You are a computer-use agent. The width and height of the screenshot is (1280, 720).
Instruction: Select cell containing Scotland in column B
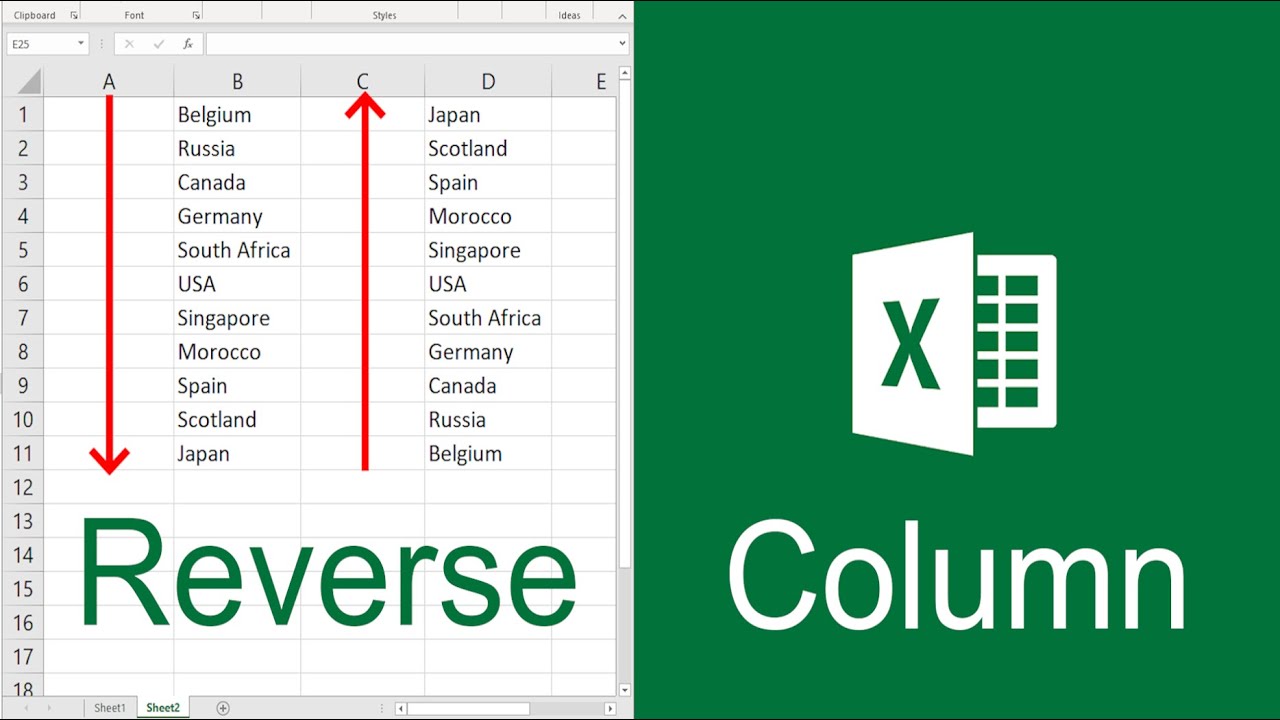pos(237,420)
